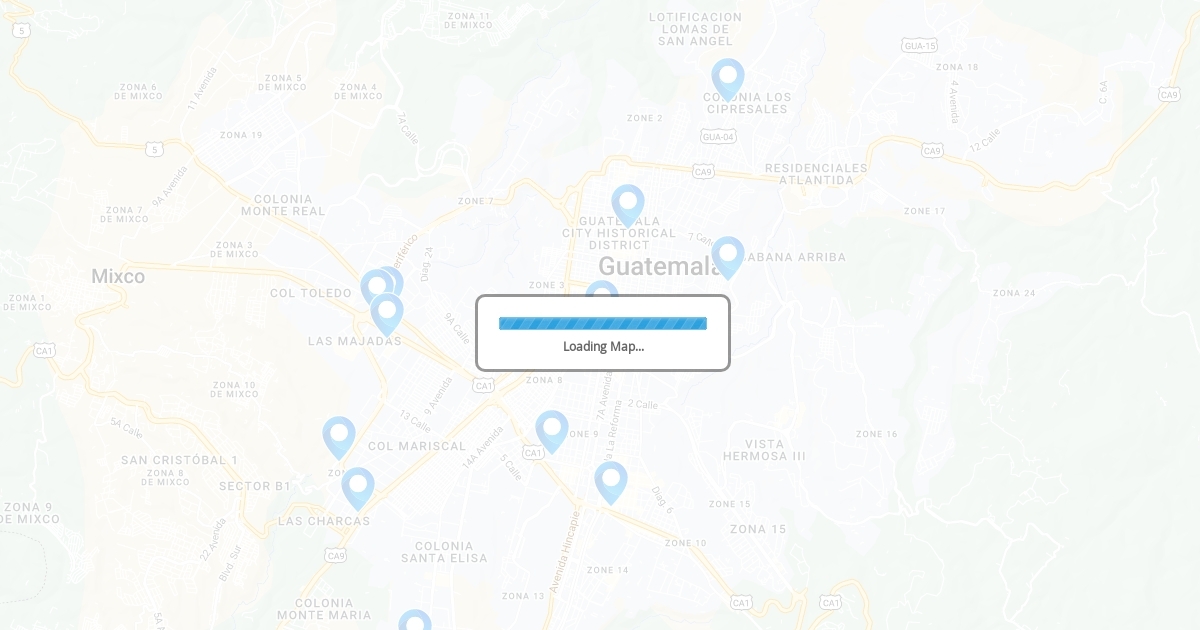
Task: Choose the front pin next to Col Toledo
Action: [376, 288]
